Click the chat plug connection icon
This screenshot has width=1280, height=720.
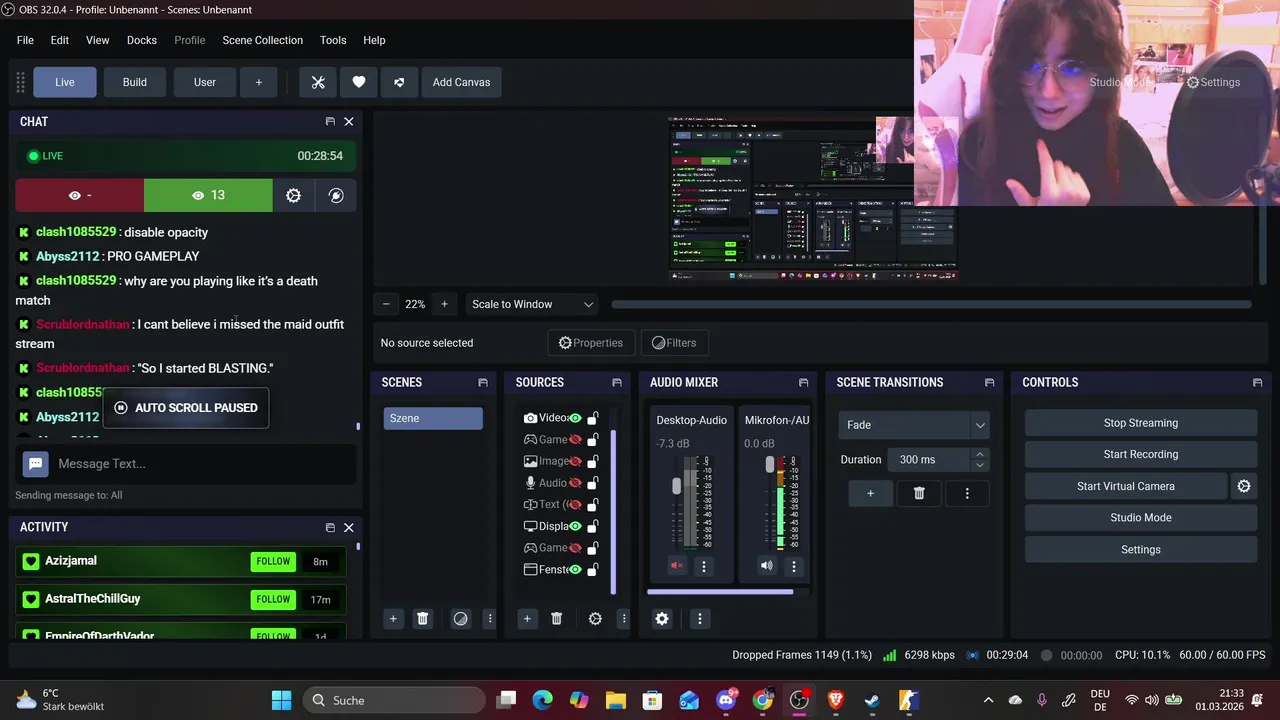336,196
